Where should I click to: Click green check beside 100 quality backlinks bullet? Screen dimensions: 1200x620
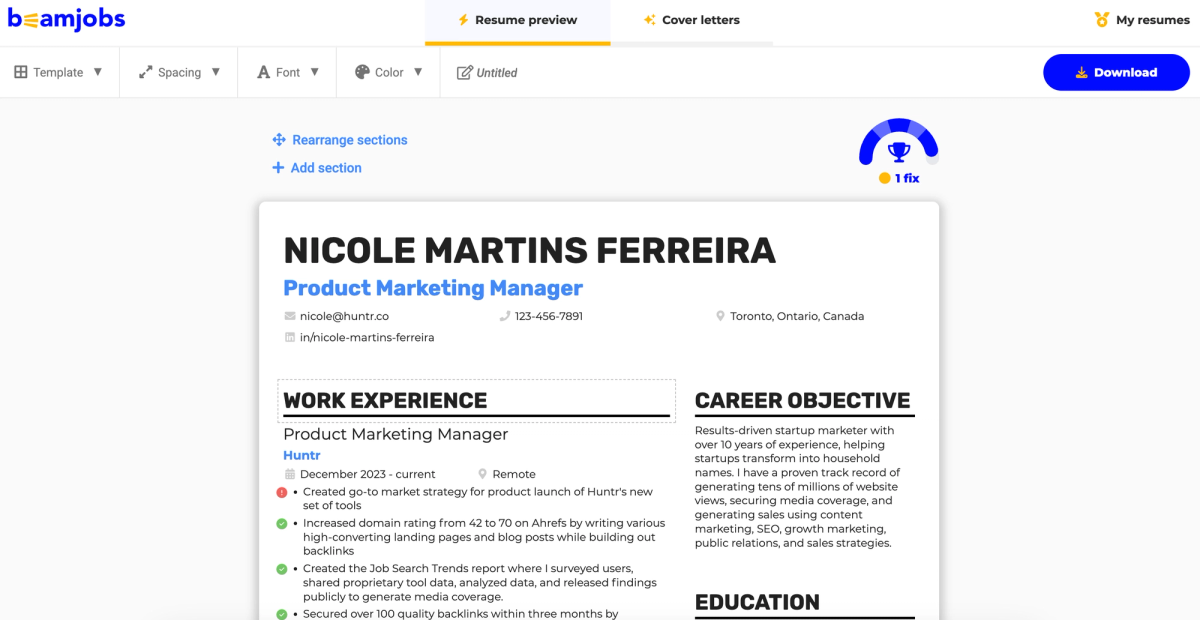pyautogui.click(x=282, y=614)
